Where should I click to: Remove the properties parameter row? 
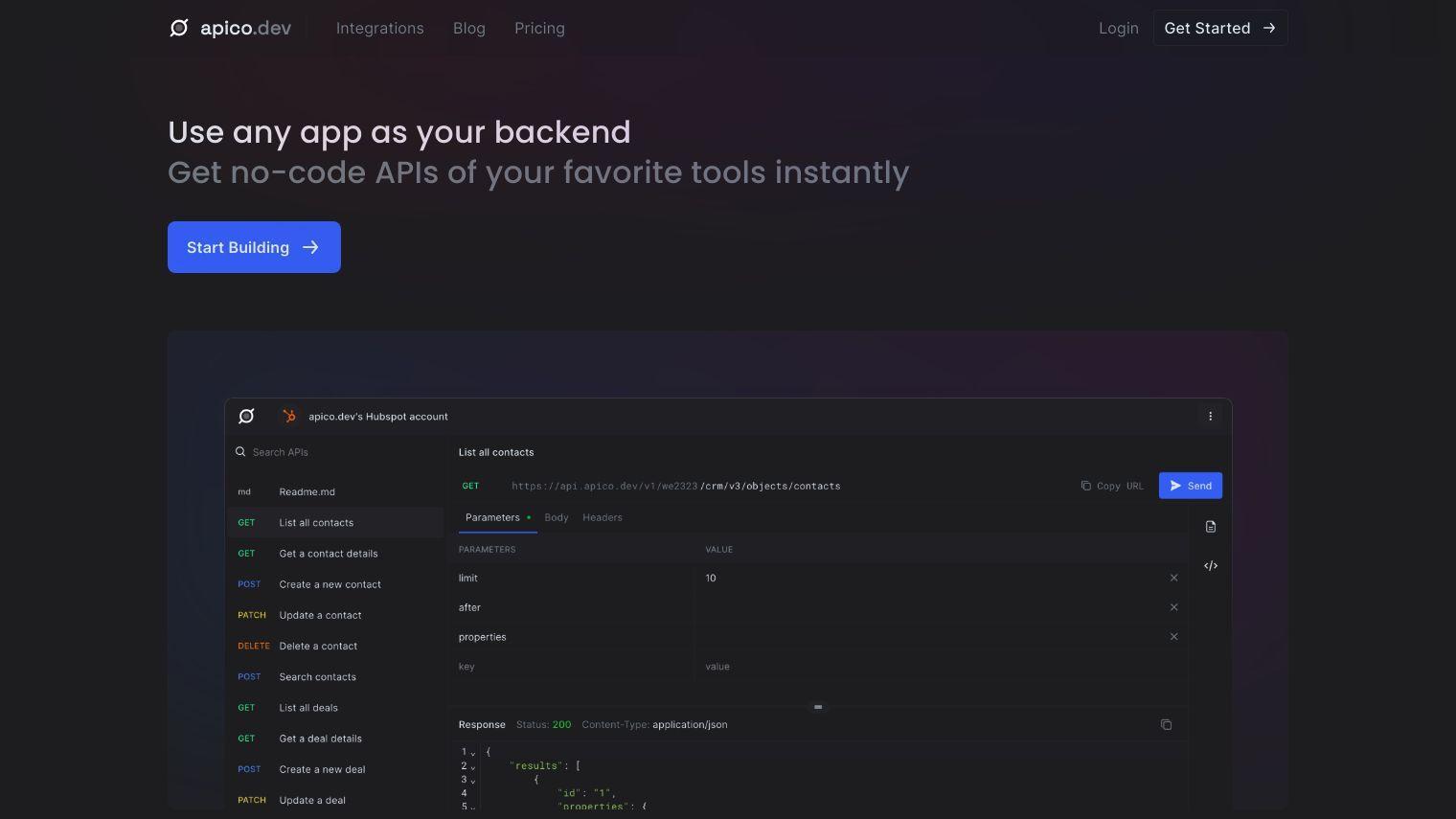coord(1173,636)
